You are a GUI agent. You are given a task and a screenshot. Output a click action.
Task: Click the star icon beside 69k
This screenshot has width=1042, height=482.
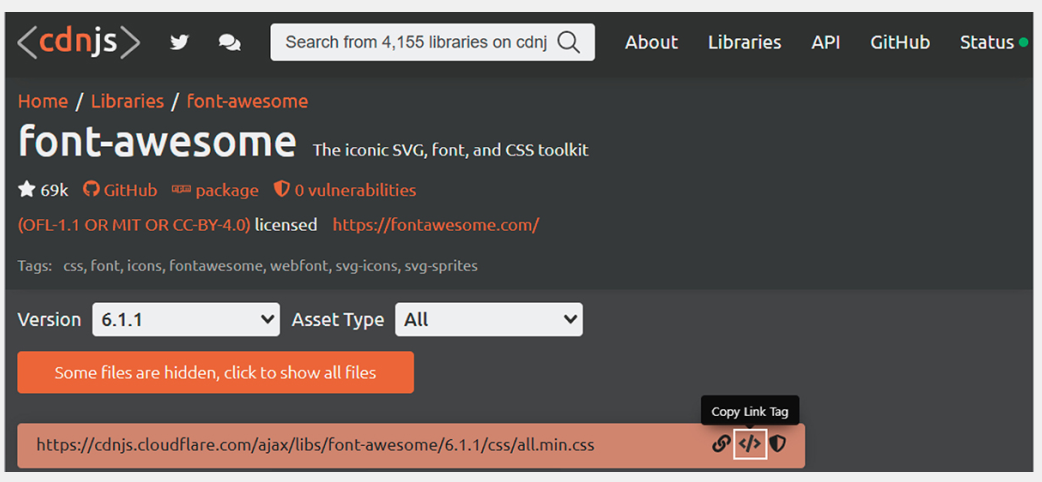[27, 190]
